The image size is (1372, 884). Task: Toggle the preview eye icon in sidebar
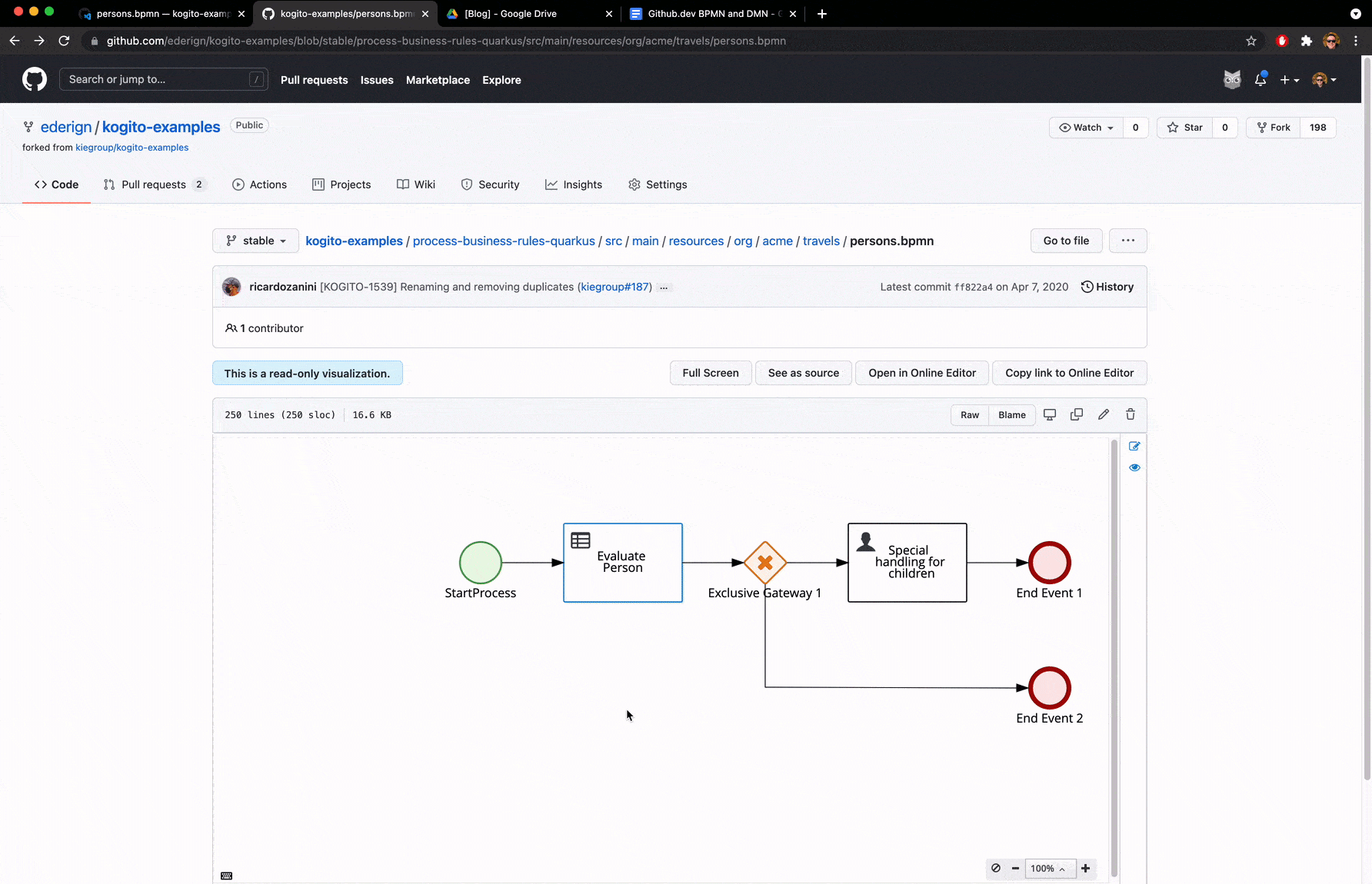1134,467
